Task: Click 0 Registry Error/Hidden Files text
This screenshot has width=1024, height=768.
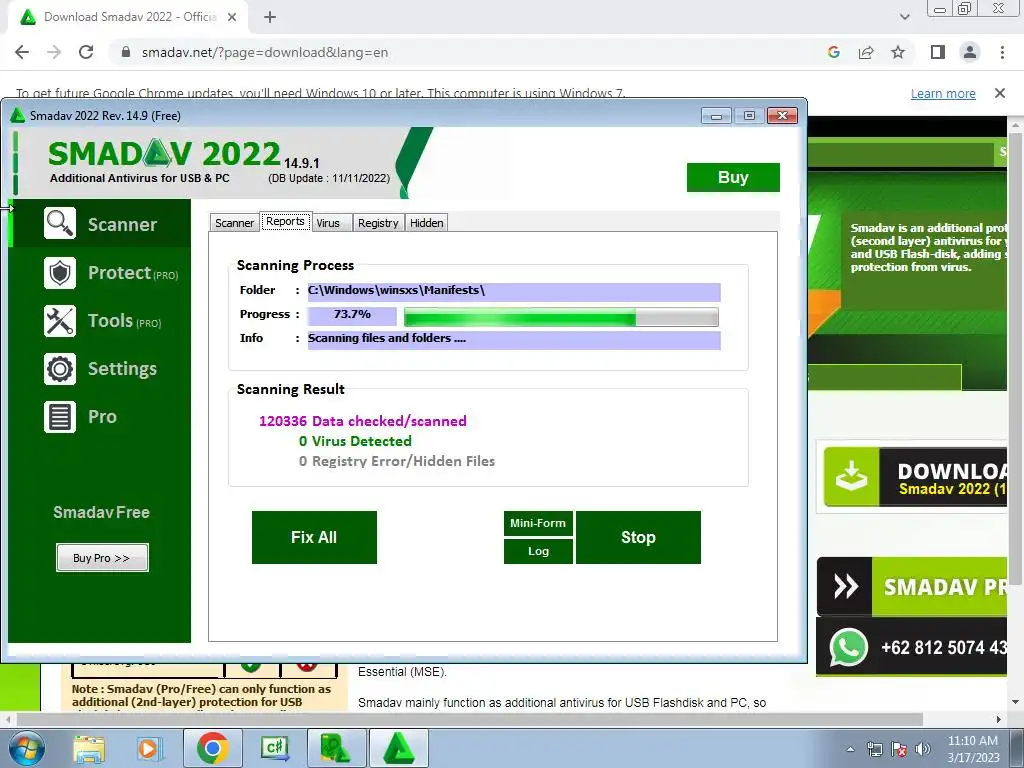Action: click(x=396, y=461)
